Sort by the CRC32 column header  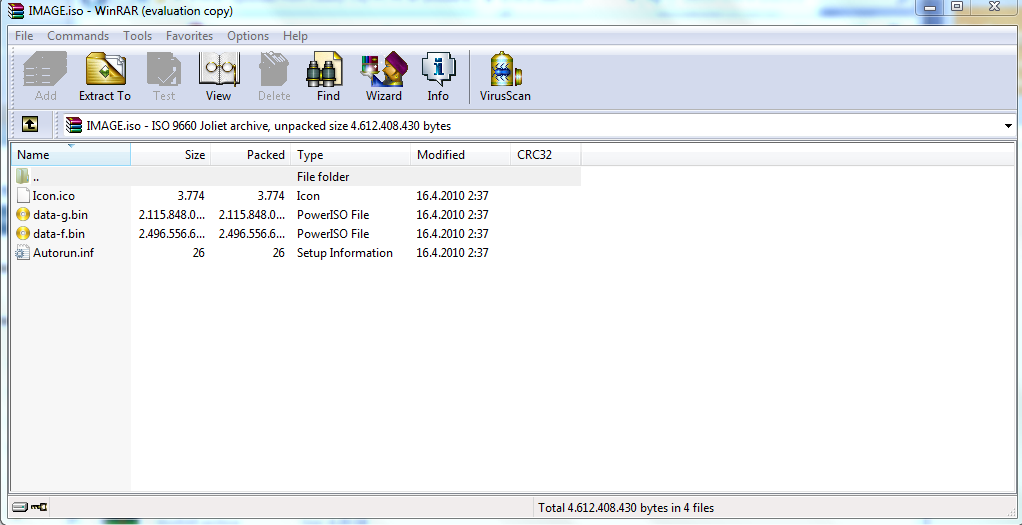(x=546, y=155)
